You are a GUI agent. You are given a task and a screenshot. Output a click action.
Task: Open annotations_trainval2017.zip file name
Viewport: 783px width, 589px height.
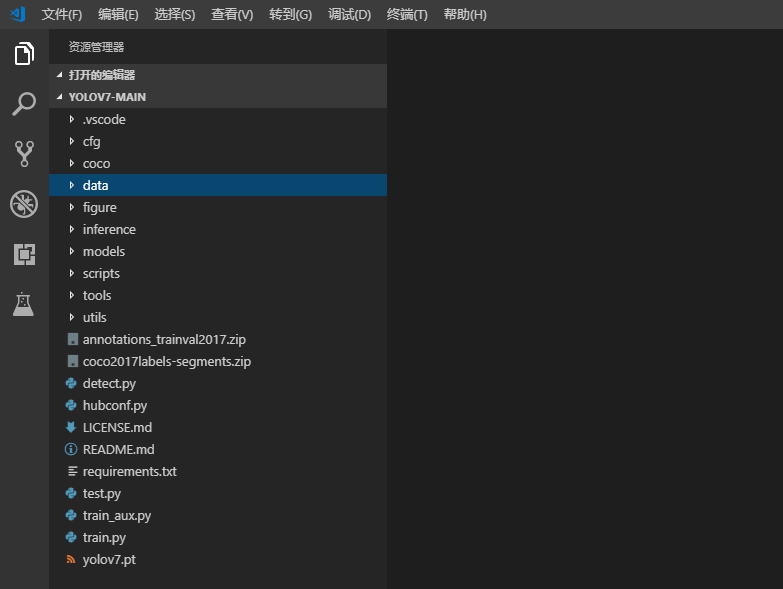164,339
